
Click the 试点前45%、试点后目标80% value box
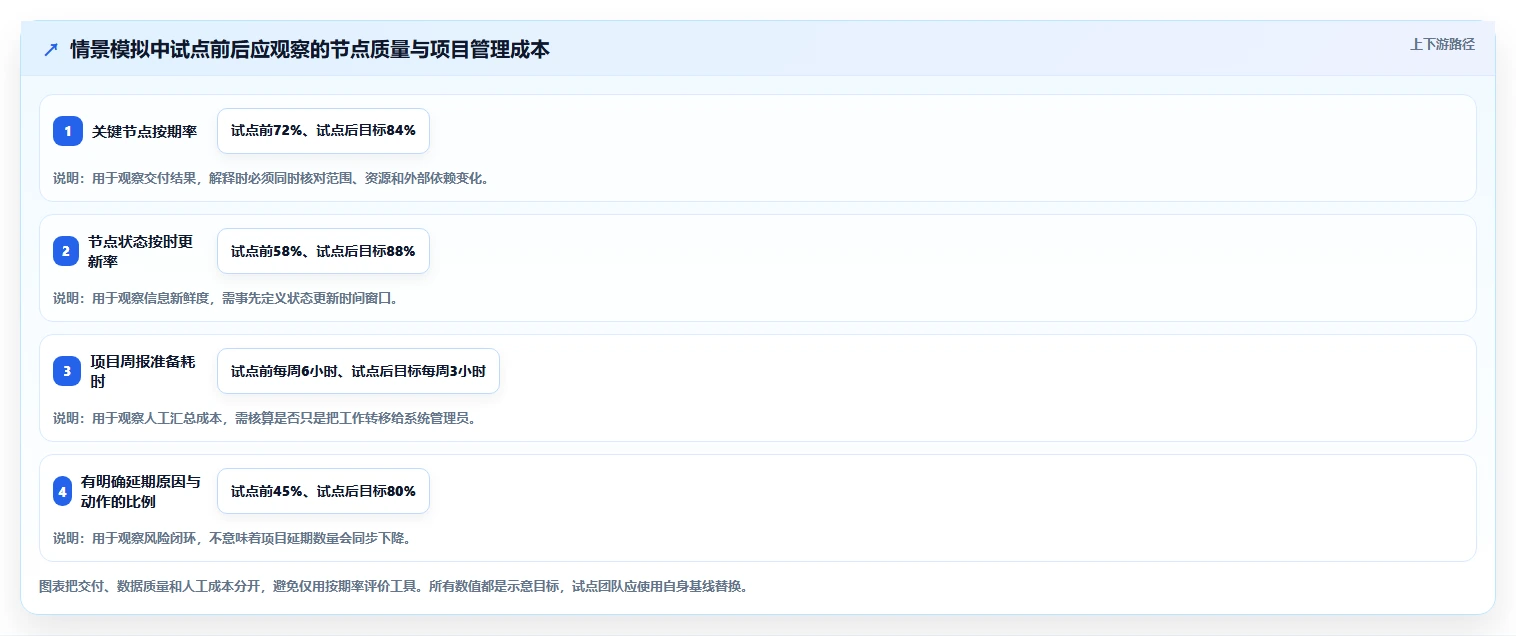[x=323, y=491]
